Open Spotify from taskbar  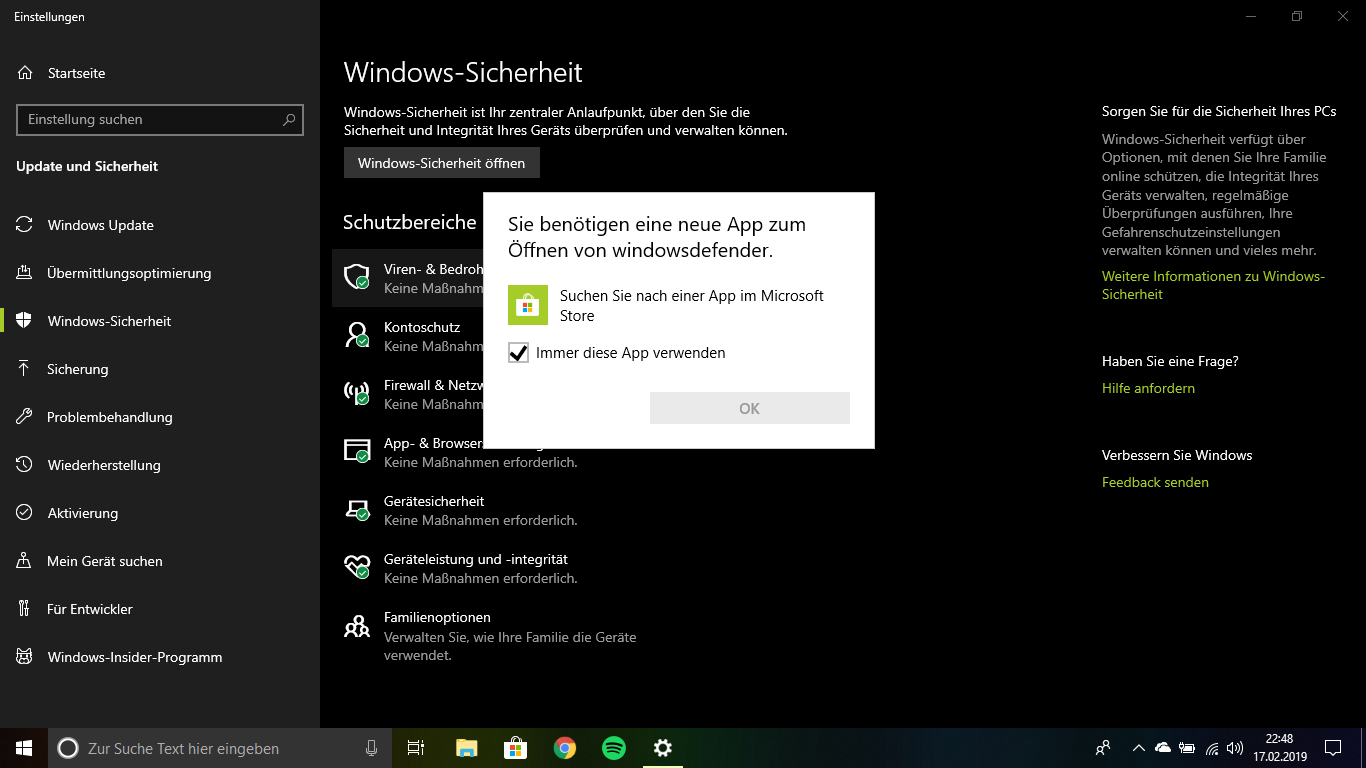pyautogui.click(x=614, y=748)
